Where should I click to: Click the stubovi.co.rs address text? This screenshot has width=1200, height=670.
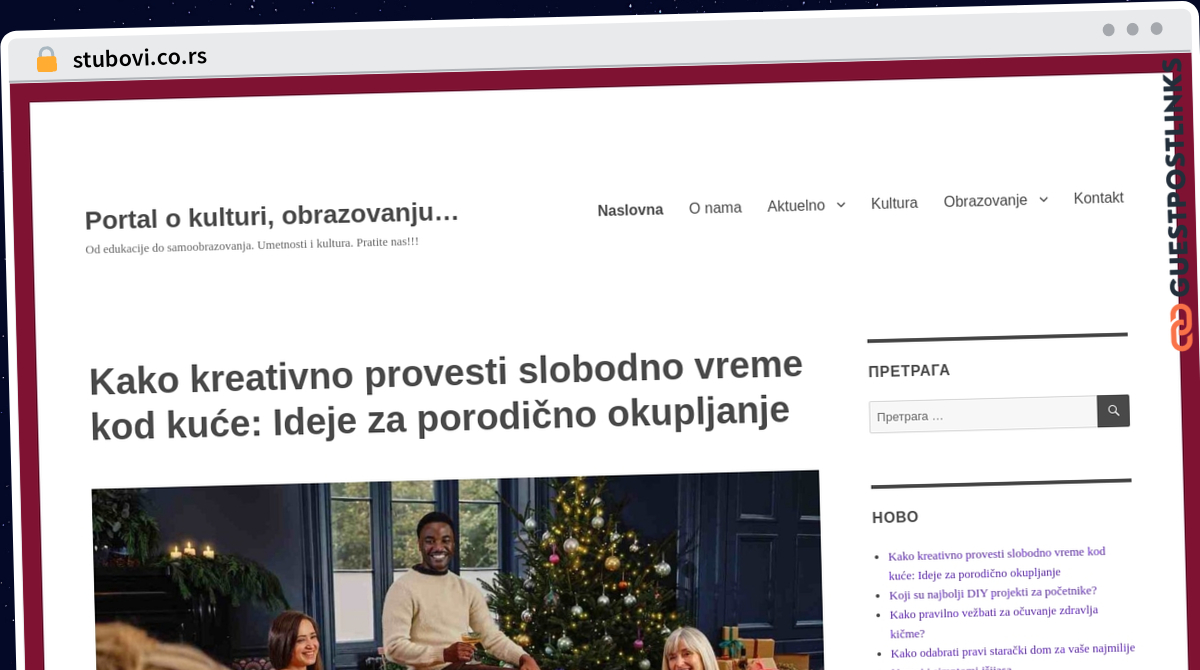[x=140, y=58]
